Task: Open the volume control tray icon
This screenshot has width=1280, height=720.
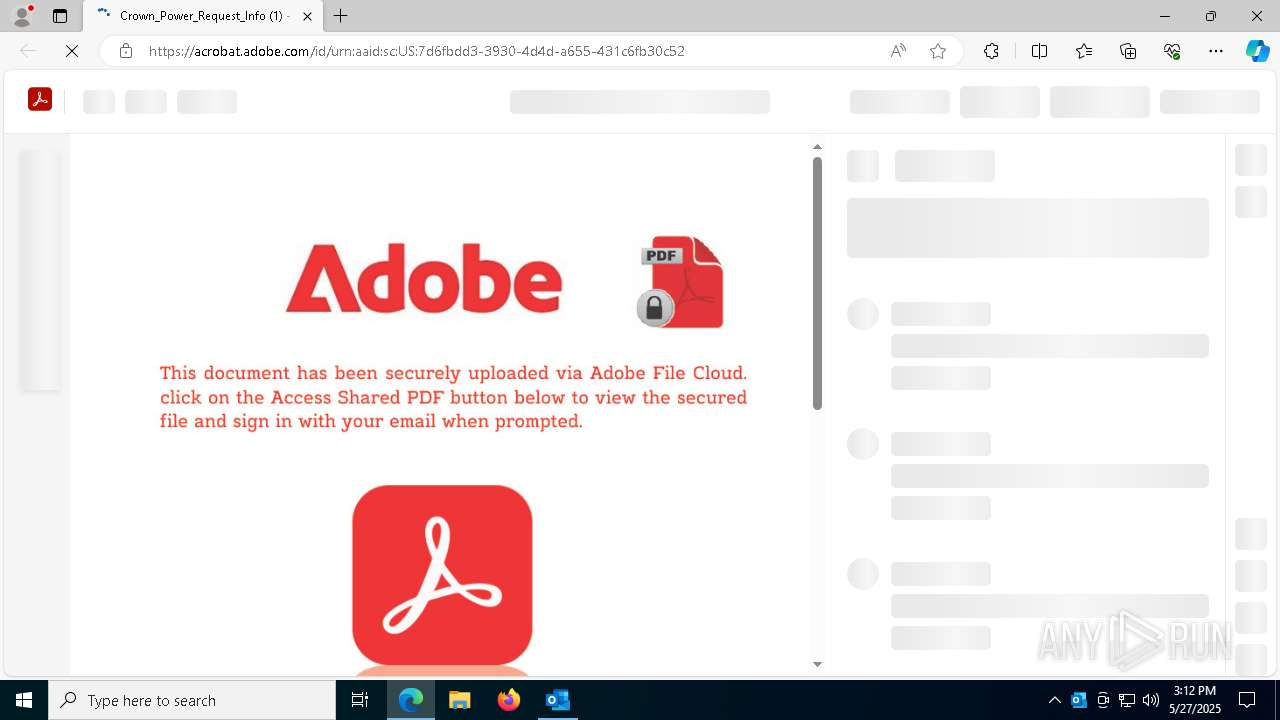Action: tap(1151, 700)
